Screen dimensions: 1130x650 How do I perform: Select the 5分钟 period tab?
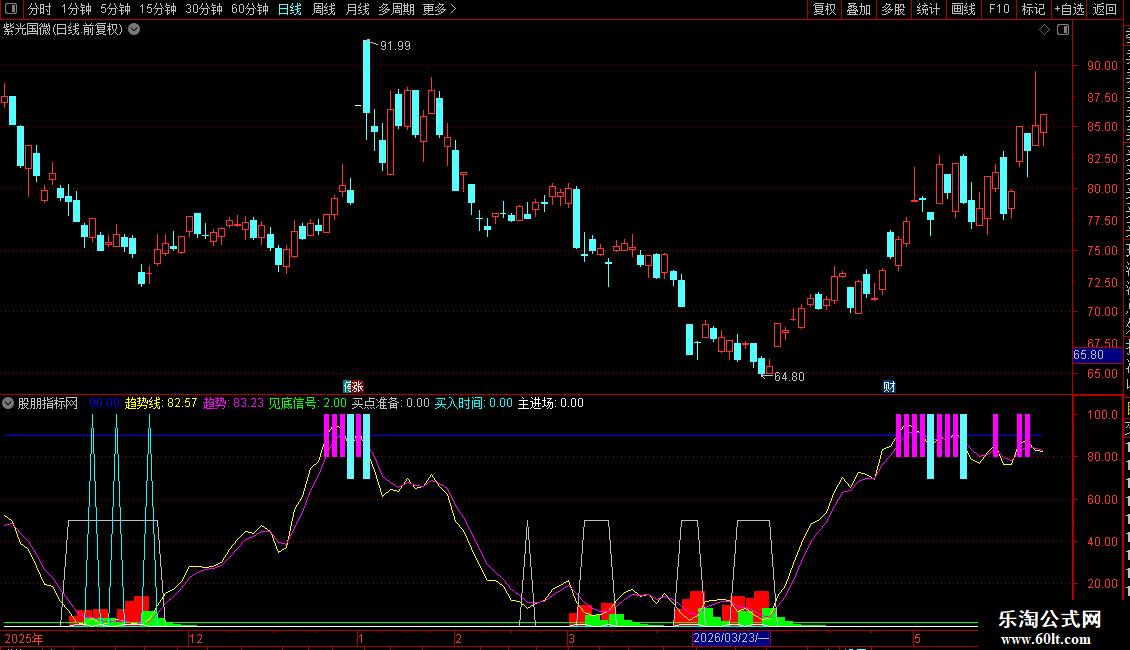pyautogui.click(x=115, y=9)
